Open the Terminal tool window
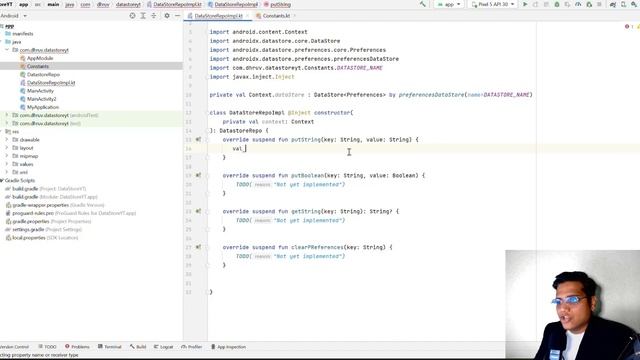This screenshot has height=360, width=640. (x=109, y=347)
